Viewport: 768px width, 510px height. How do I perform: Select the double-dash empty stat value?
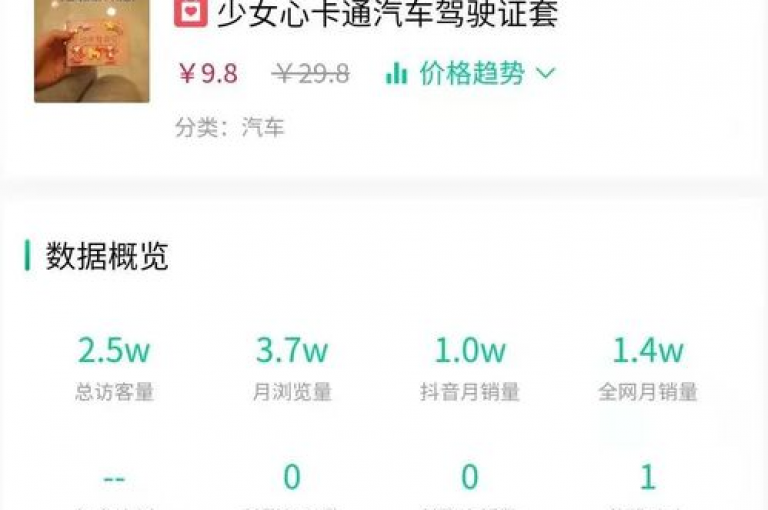click(114, 478)
